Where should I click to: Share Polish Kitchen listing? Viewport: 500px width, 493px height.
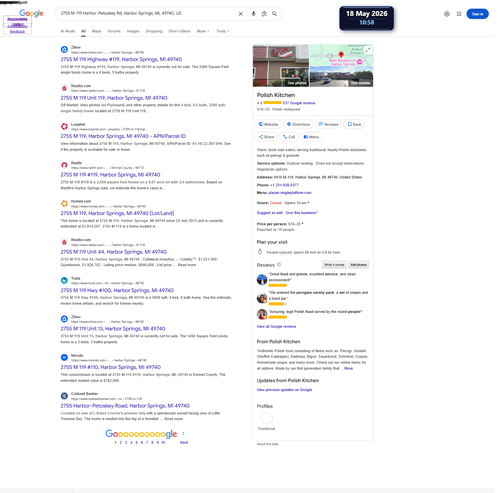click(x=267, y=137)
